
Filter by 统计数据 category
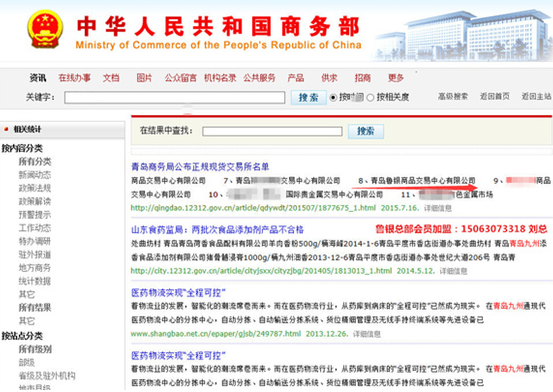tap(35, 281)
